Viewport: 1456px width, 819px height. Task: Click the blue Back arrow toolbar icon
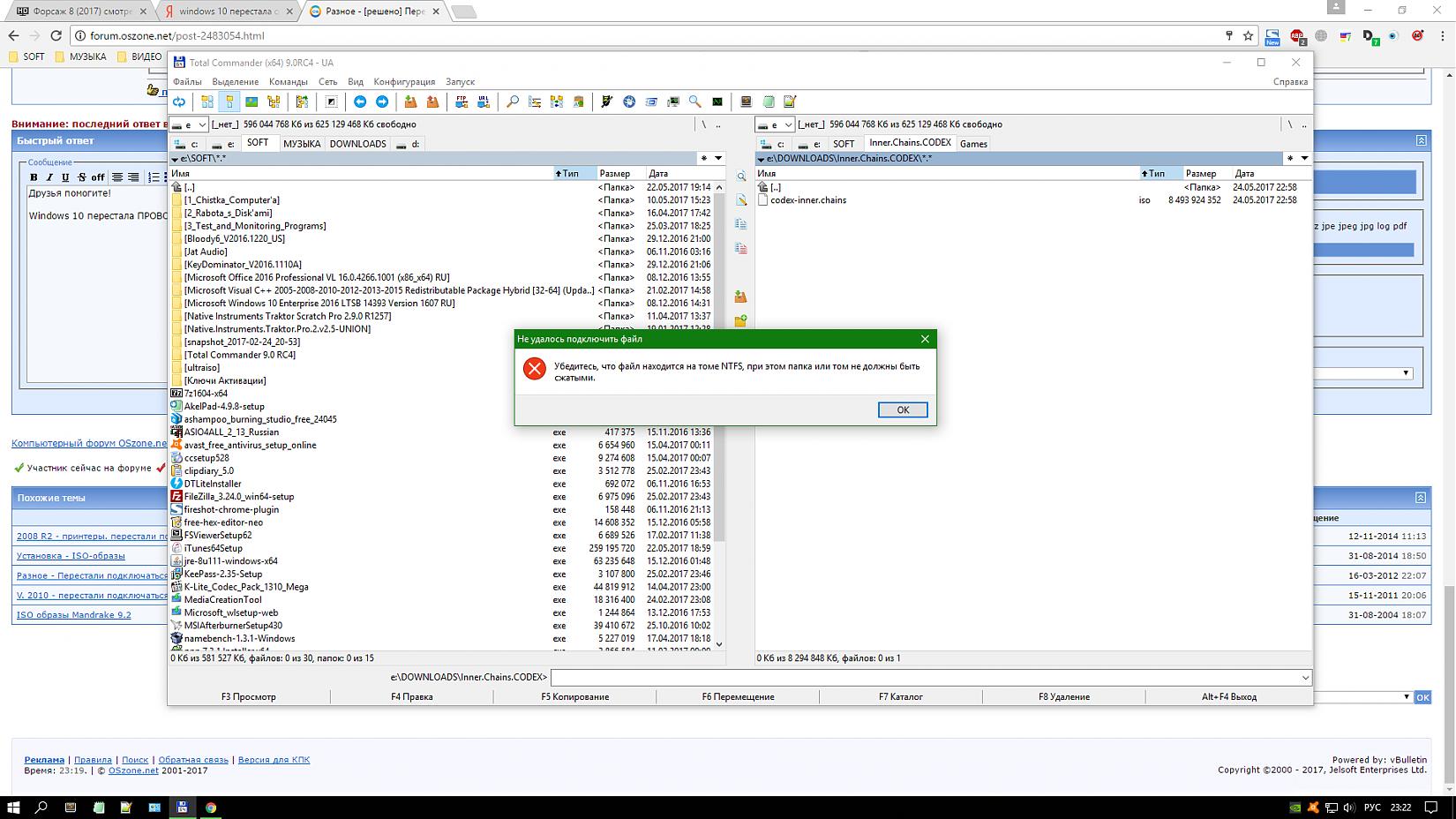[360, 102]
